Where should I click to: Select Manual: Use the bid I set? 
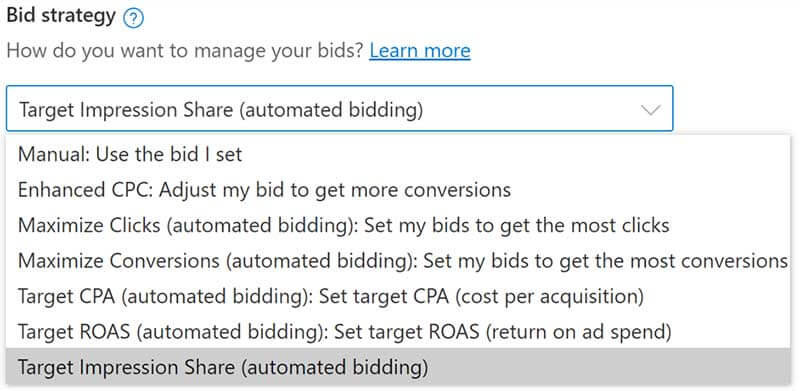tap(398, 154)
